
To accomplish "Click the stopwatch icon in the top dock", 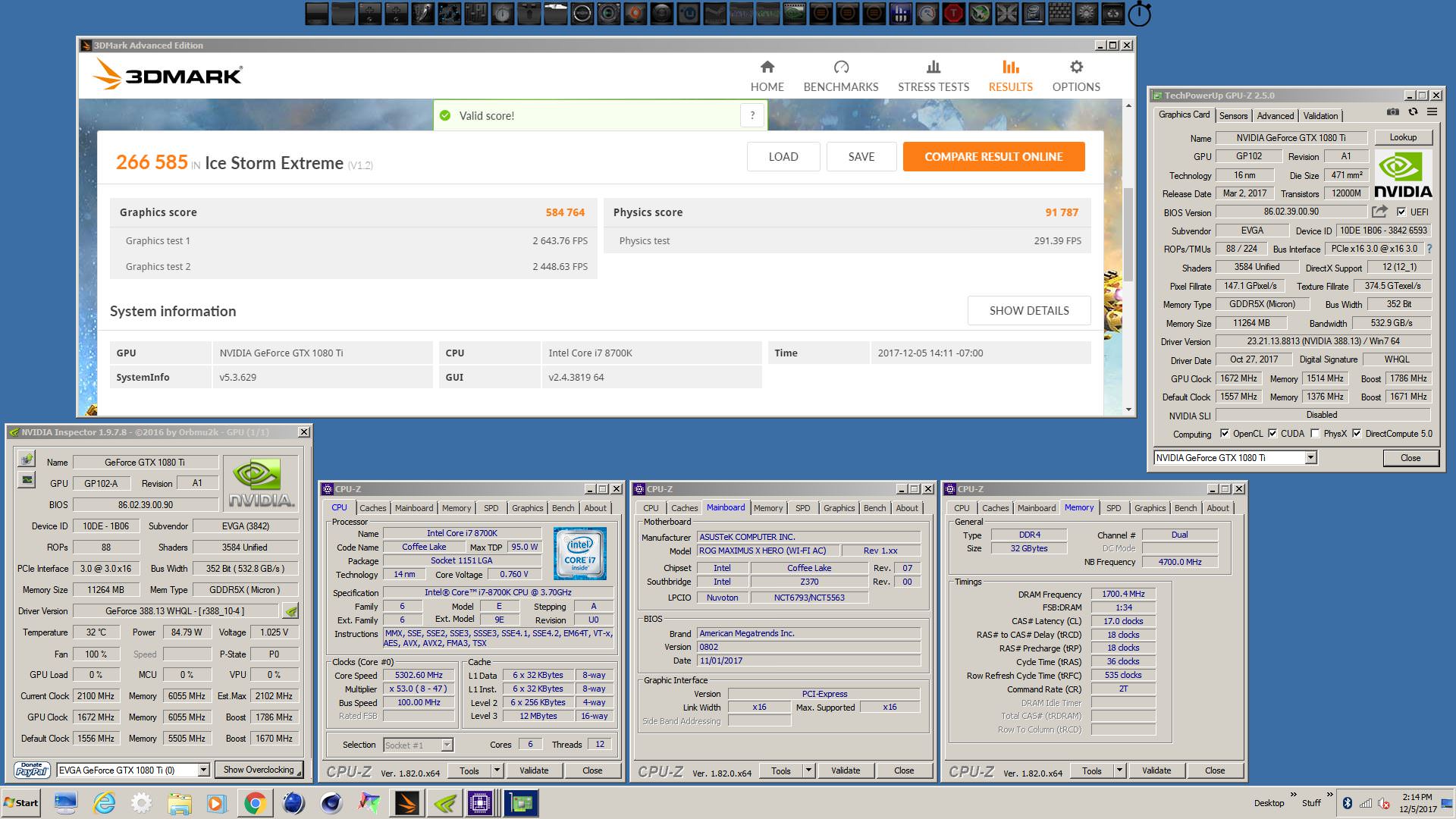I will tap(1139, 14).
